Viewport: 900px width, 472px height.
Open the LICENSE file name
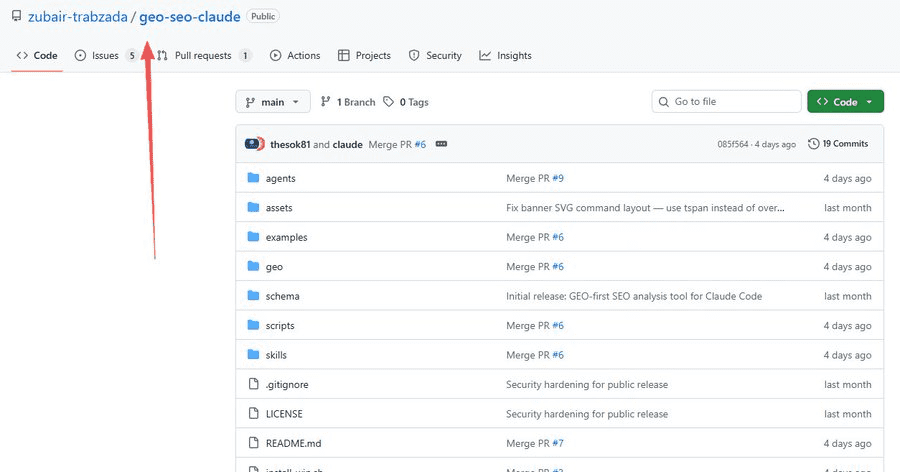[284, 413]
